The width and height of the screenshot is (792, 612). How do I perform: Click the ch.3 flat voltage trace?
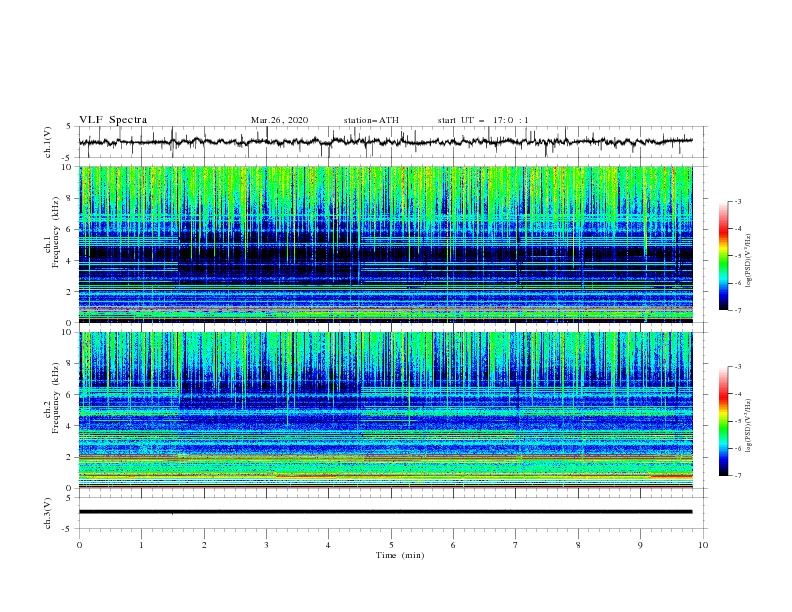385,512
